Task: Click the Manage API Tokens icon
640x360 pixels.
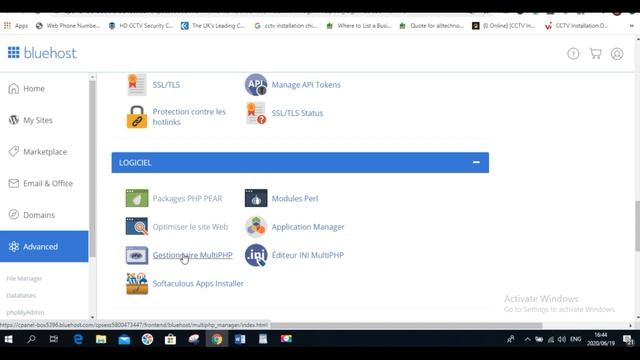Action: 256,84
